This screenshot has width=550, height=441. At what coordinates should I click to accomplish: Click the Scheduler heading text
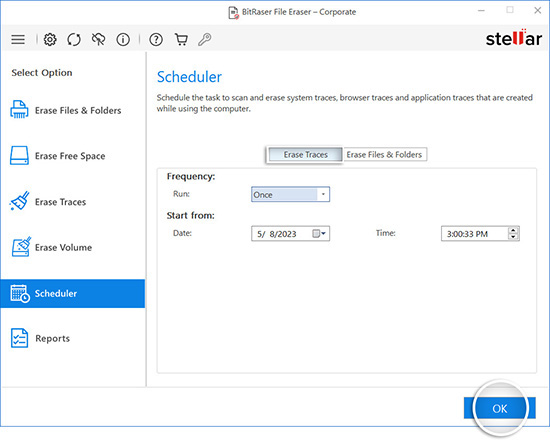coord(189,77)
